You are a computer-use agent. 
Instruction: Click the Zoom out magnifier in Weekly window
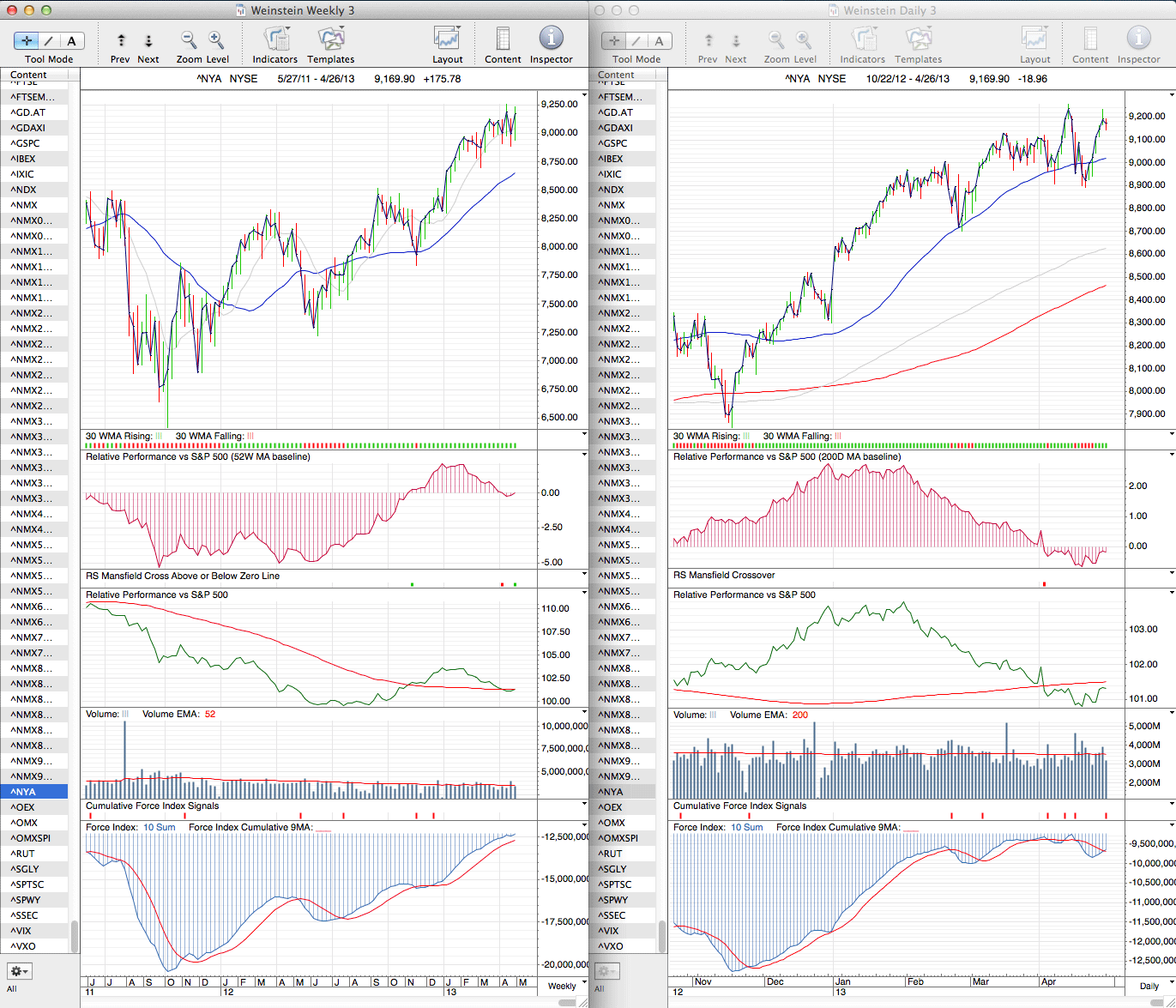189,39
